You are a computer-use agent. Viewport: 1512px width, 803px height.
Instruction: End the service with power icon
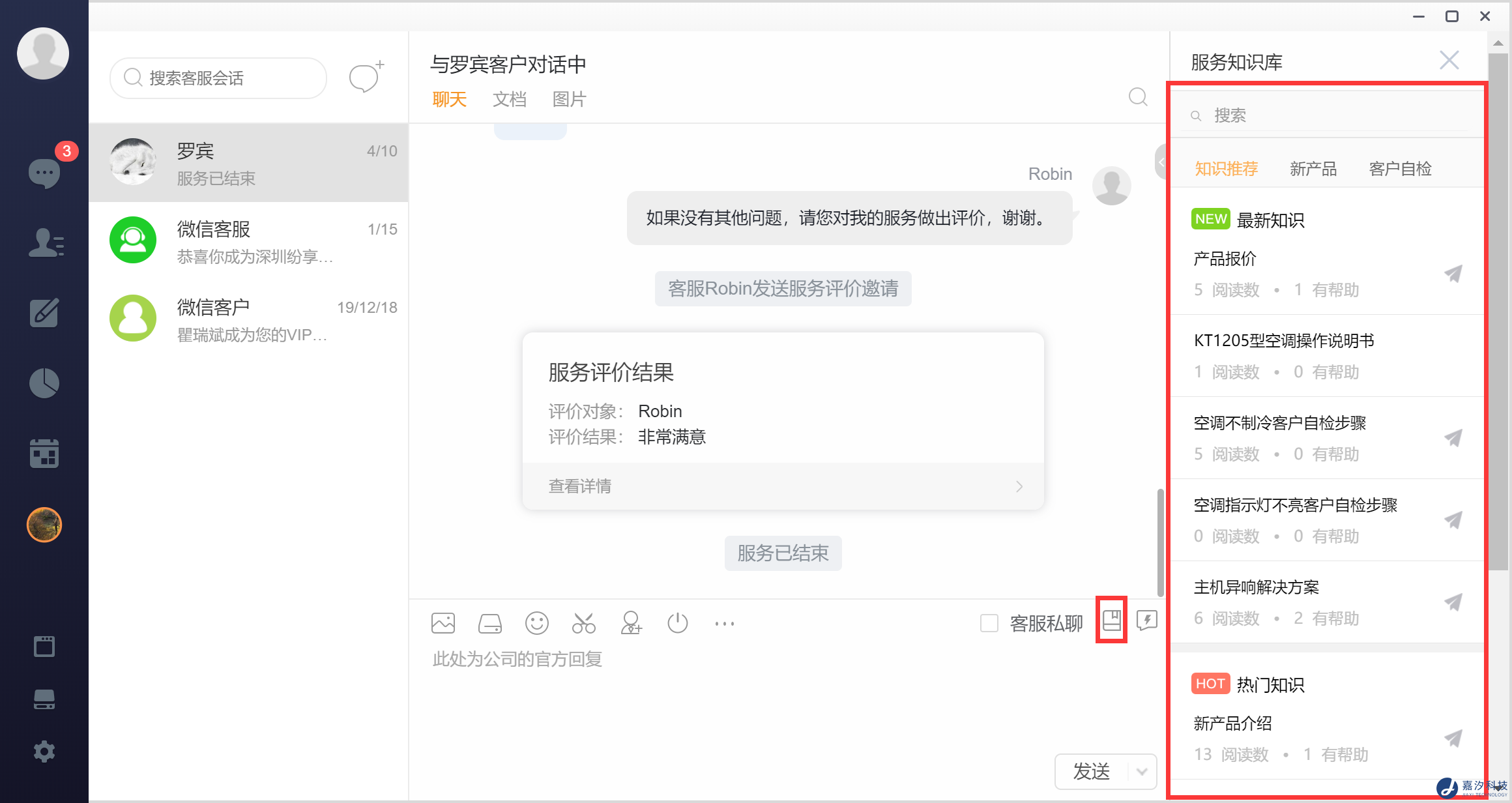[x=678, y=622]
